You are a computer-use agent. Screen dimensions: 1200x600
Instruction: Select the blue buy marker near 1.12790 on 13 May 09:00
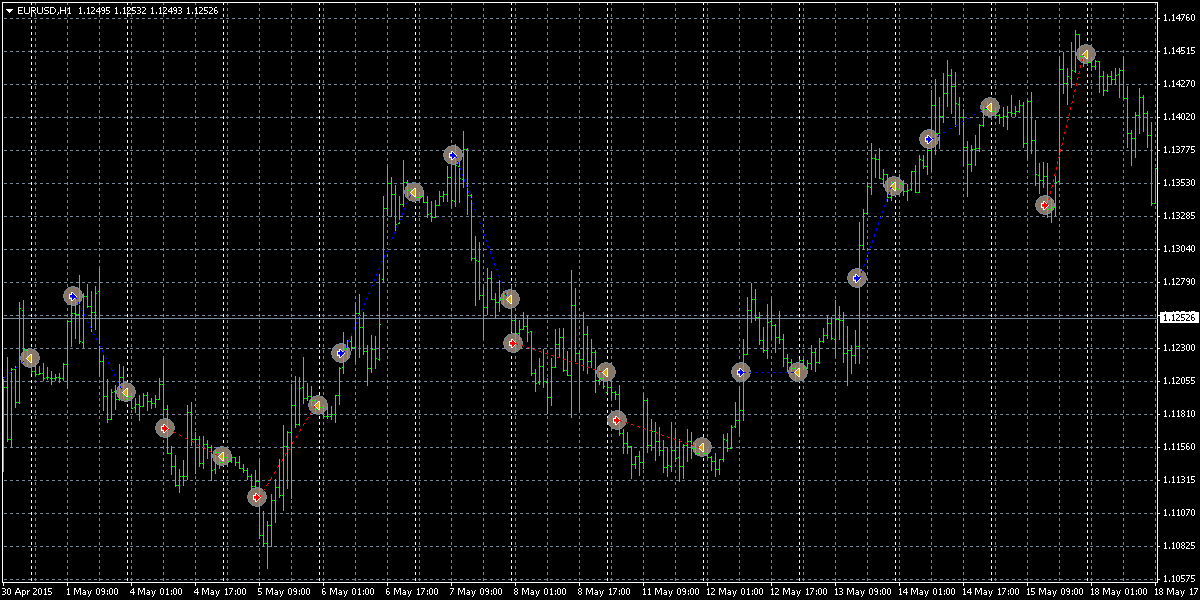(857, 279)
